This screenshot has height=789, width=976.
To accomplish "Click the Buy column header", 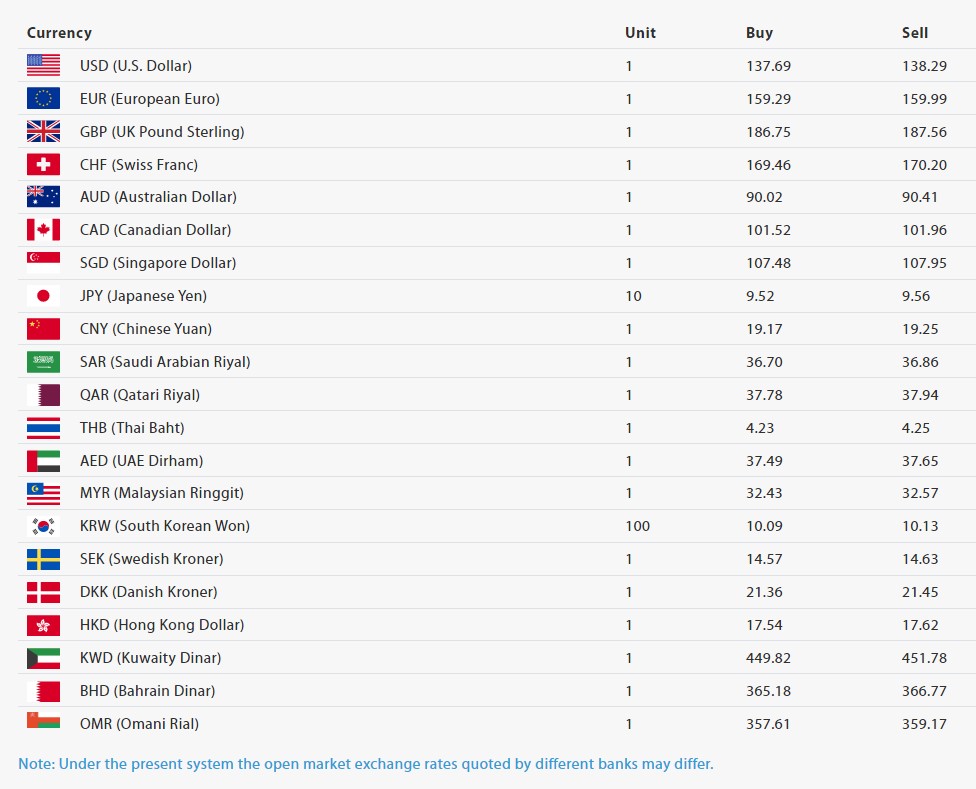I will coord(759,33).
